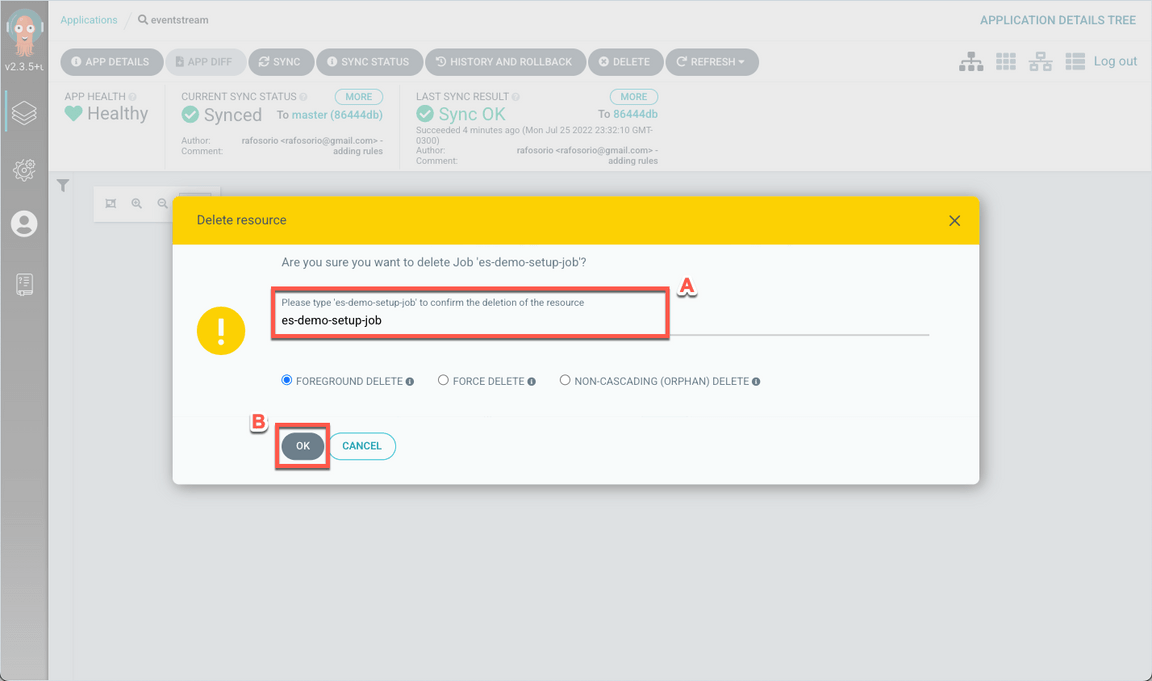Switch to the network view icon
Image resolution: width=1152 pixels, height=681 pixels.
click(1040, 62)
